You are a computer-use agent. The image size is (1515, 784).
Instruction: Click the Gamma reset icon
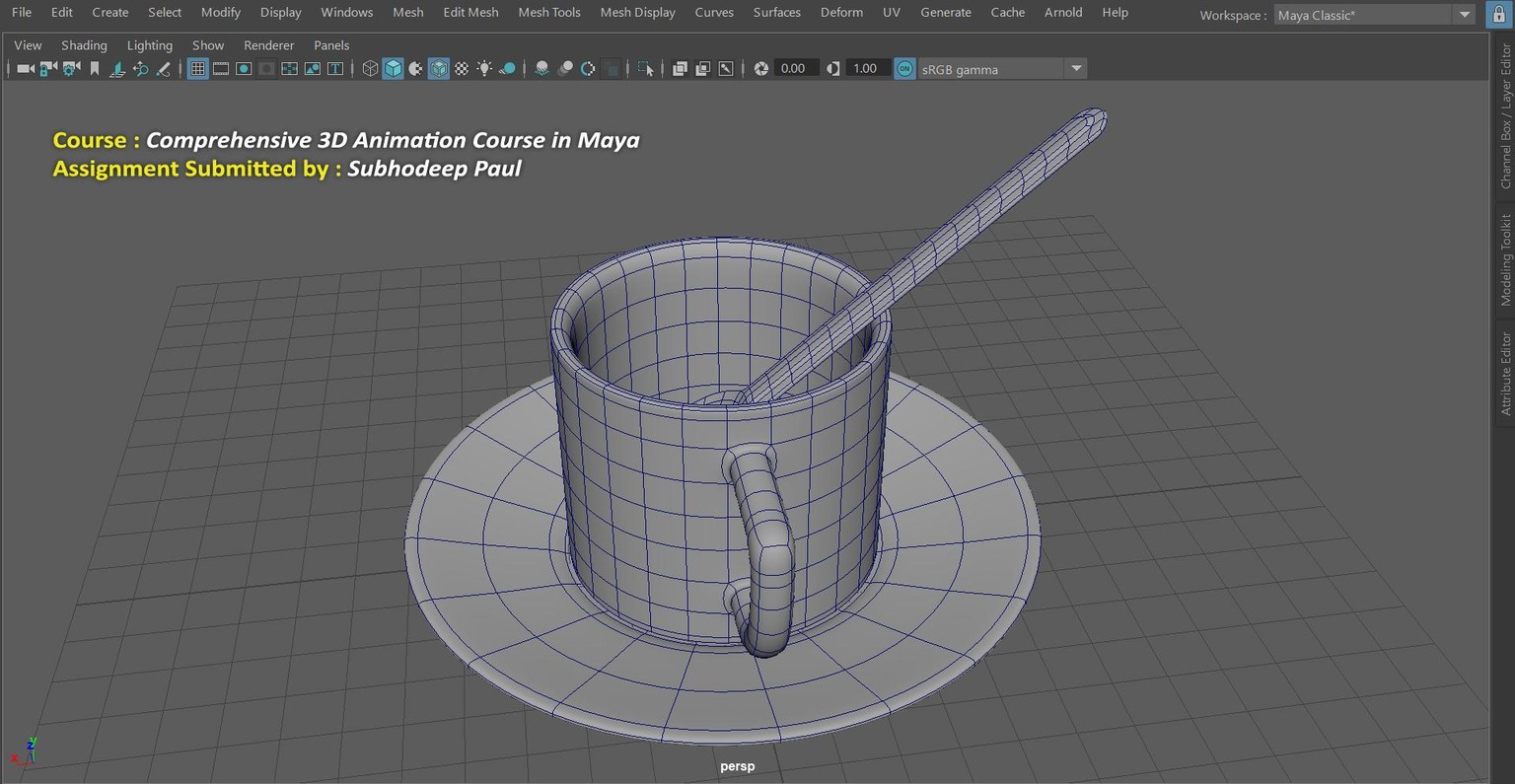[x=833, y=69]
